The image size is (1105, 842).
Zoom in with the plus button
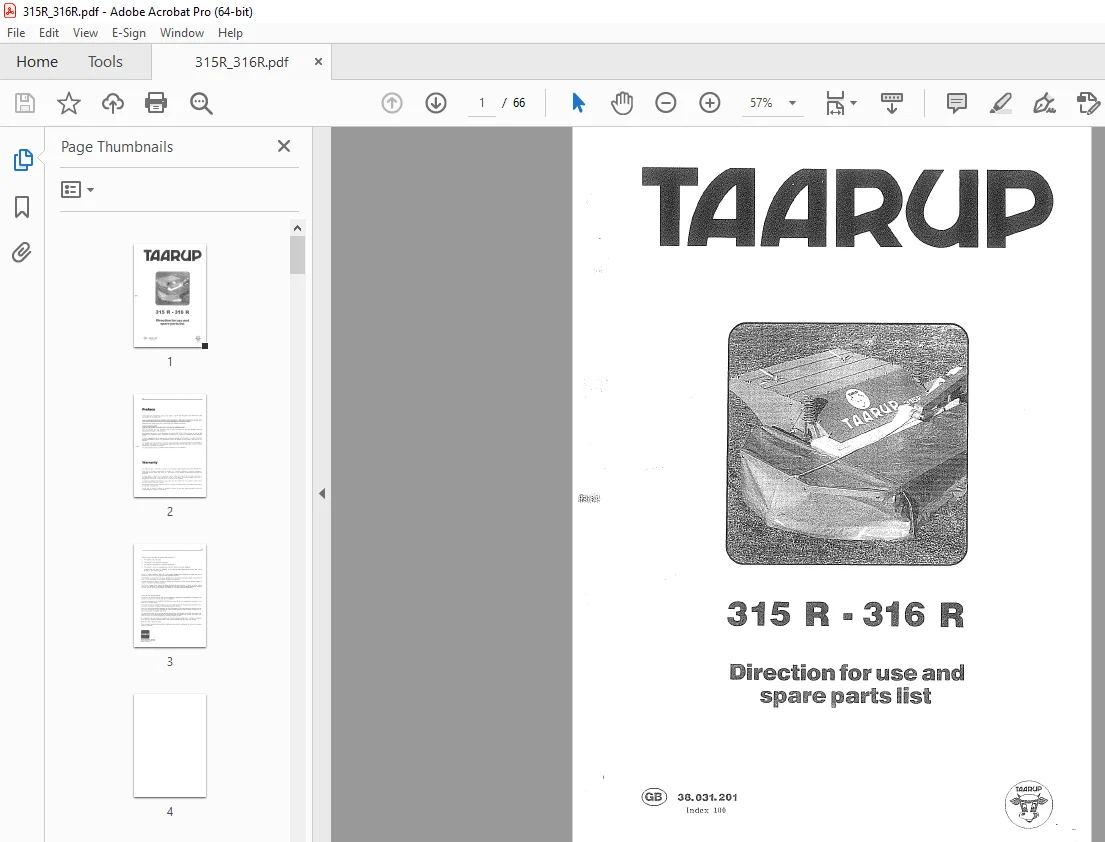(710, 103)
